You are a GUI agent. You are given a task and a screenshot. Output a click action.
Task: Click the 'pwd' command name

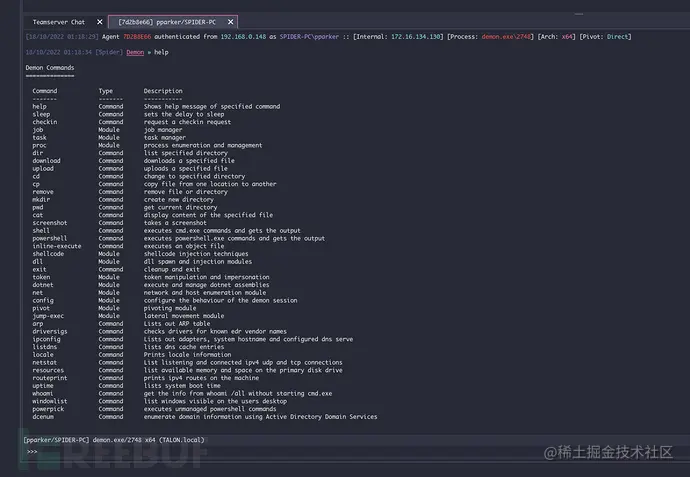[x=37, y=207]
